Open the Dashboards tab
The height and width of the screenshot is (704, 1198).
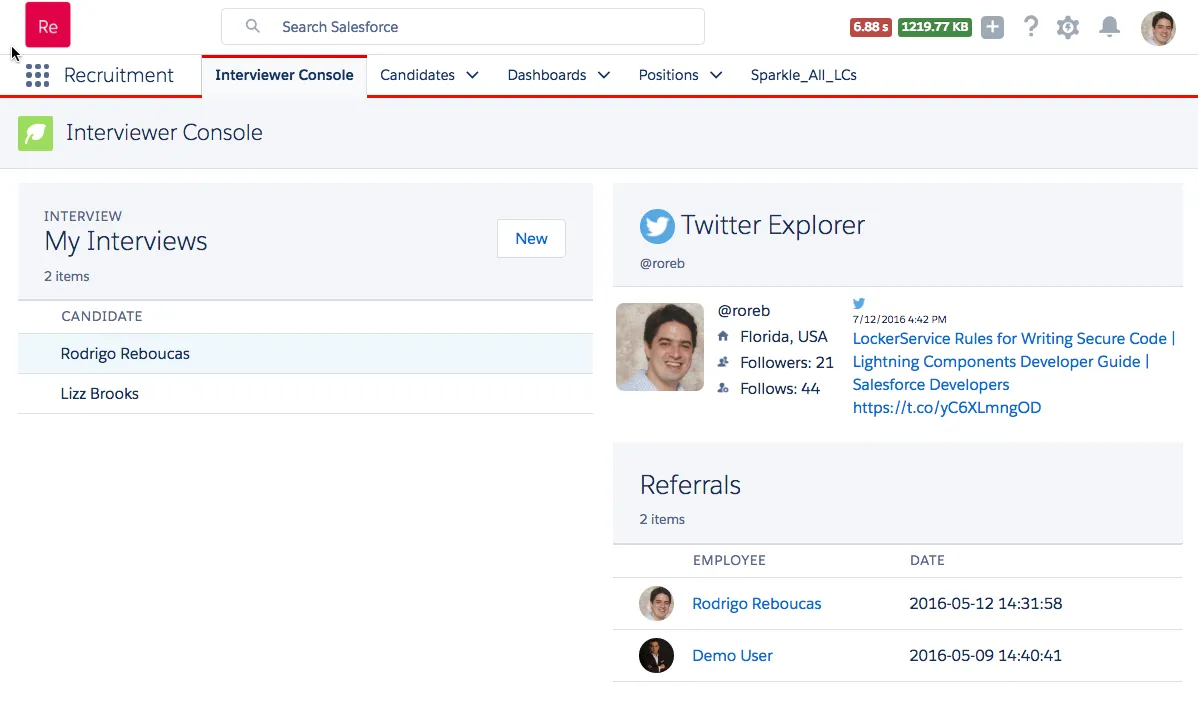[547, 75]
